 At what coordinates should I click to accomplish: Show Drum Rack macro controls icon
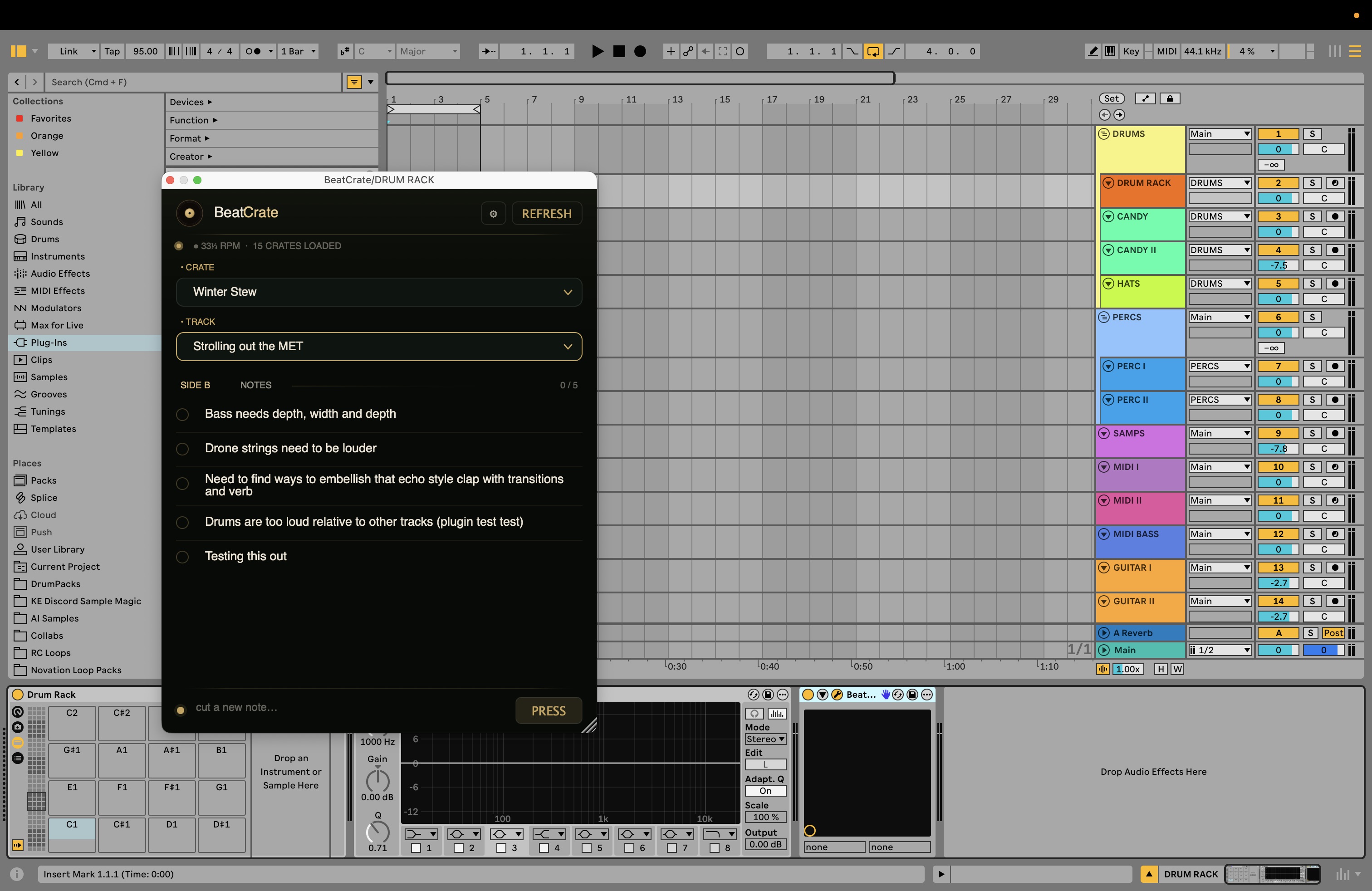[x=18, y=712]
